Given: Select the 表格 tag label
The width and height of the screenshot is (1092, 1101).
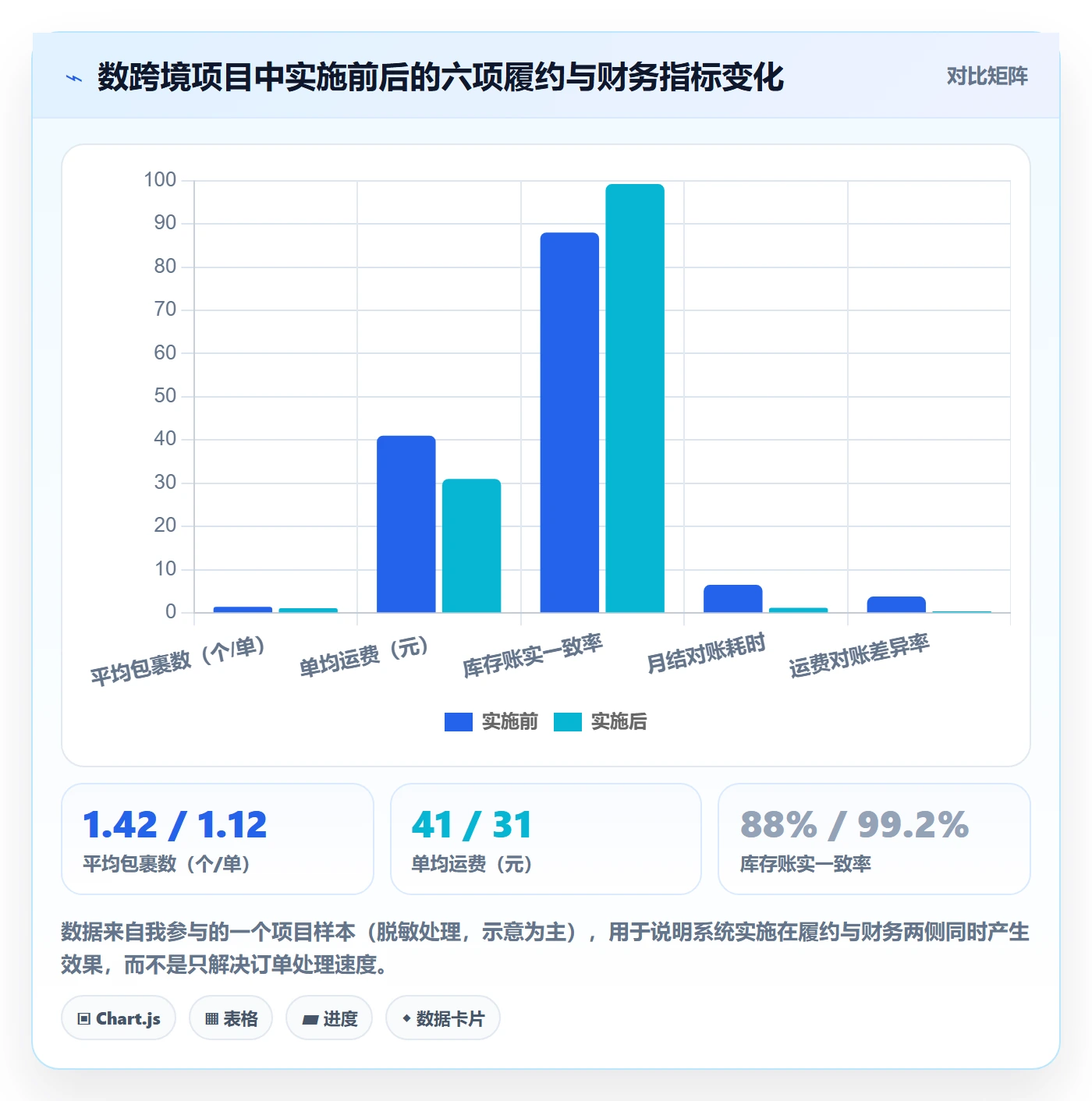Looking at the screenshot, I should point(240,1018).
